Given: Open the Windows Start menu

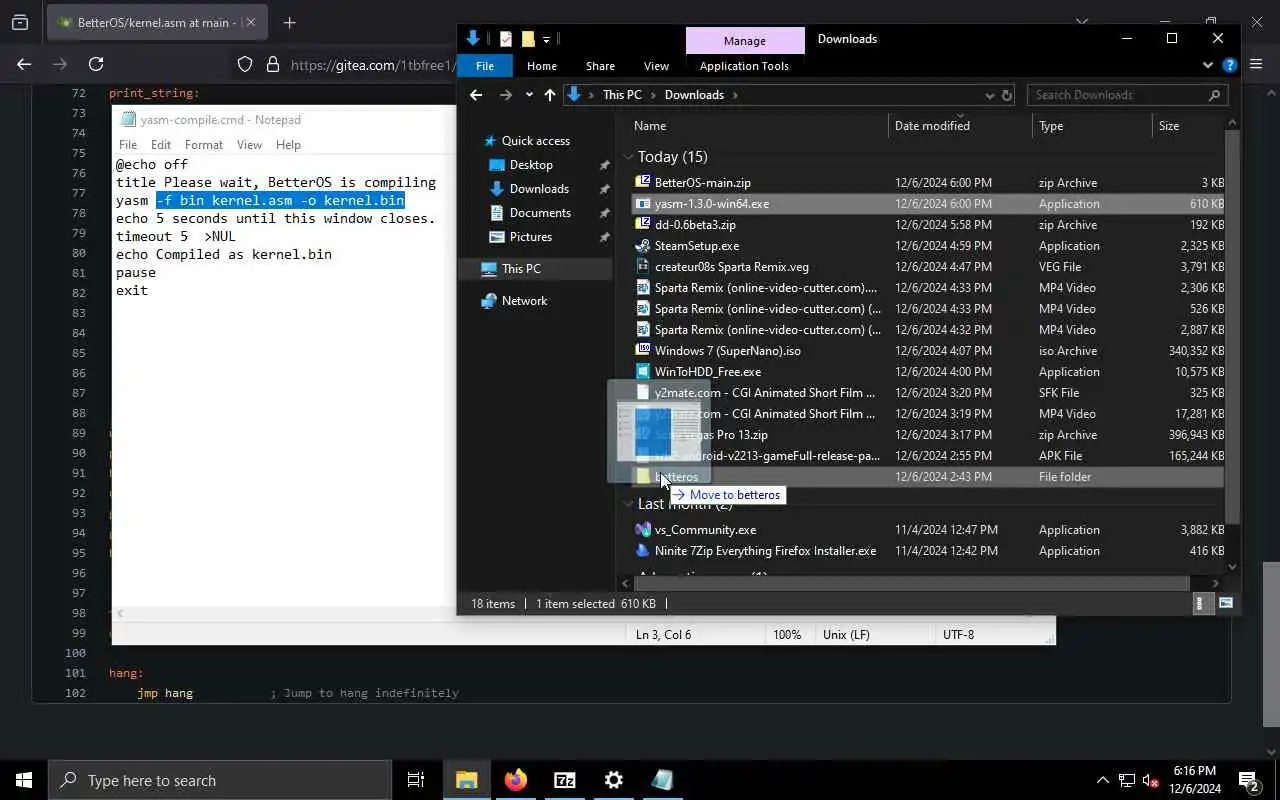Looking at the screenshot, I should [24, 780].
